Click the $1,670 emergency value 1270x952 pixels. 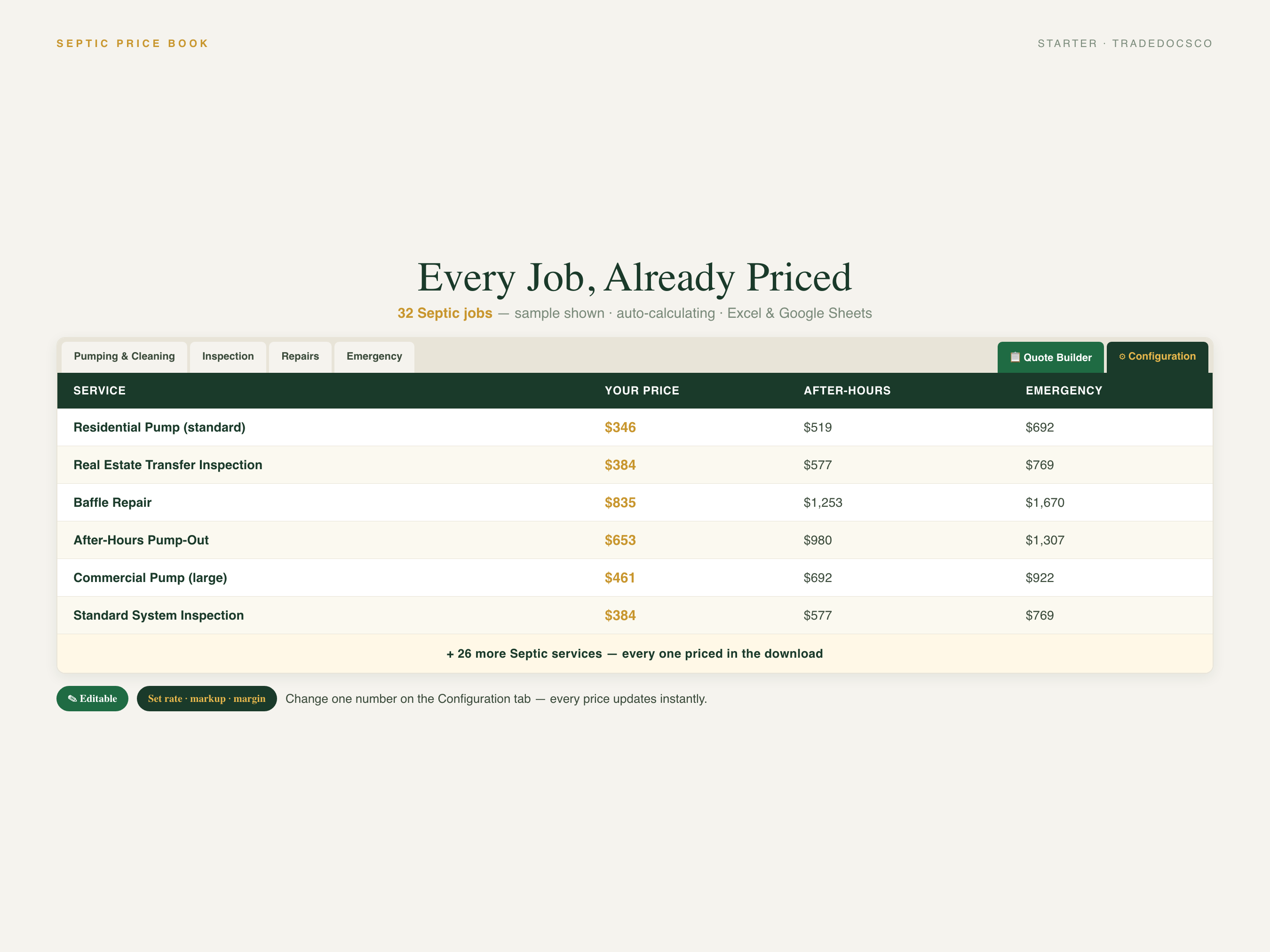click(1045, 503)
